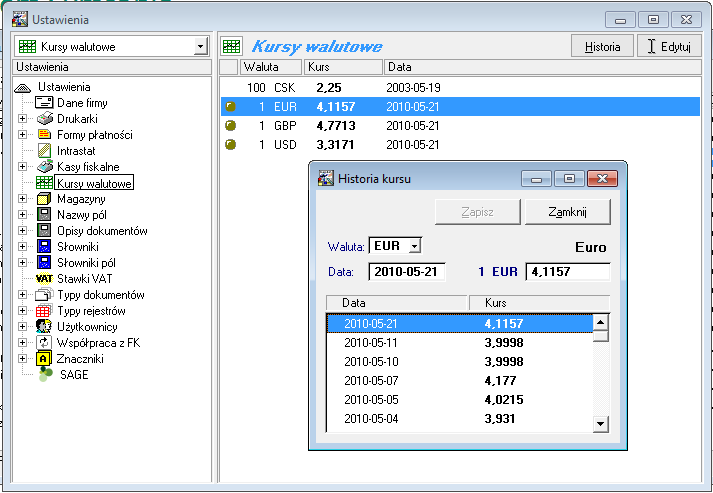Viewport: 713px width, 493px height.
Task: Click the Ustawiena root tree icon
Action: click(x=23, y=87)
